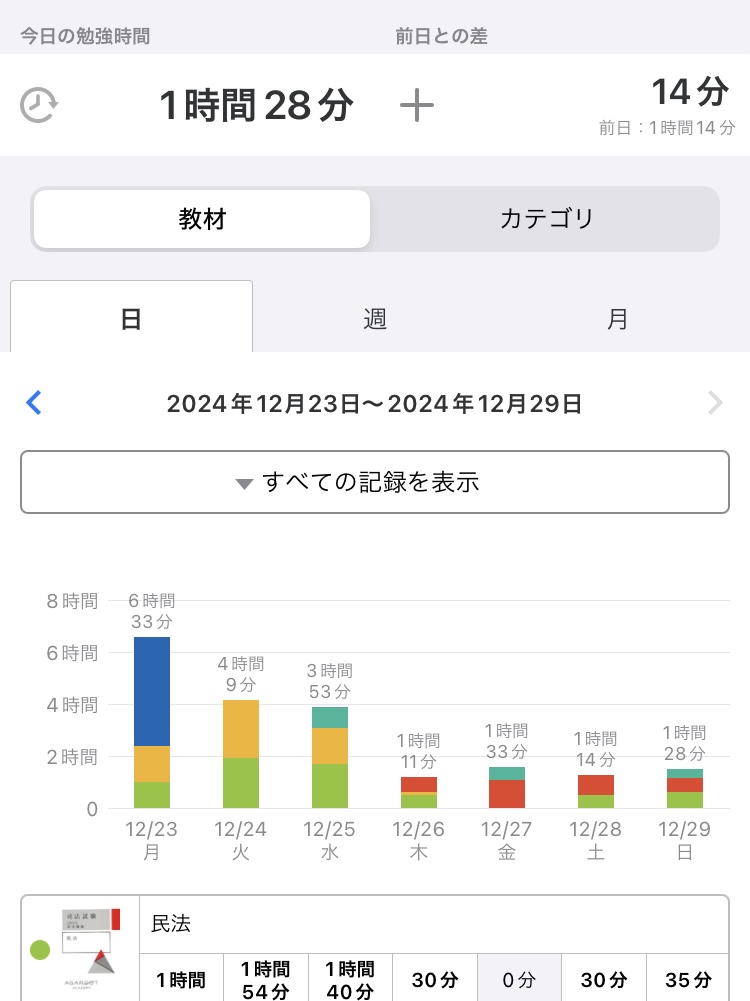This screenshot has height=1001, width=750.
Task: Tap the 12/27 Friday bar
Action: [x=507, y=788]
